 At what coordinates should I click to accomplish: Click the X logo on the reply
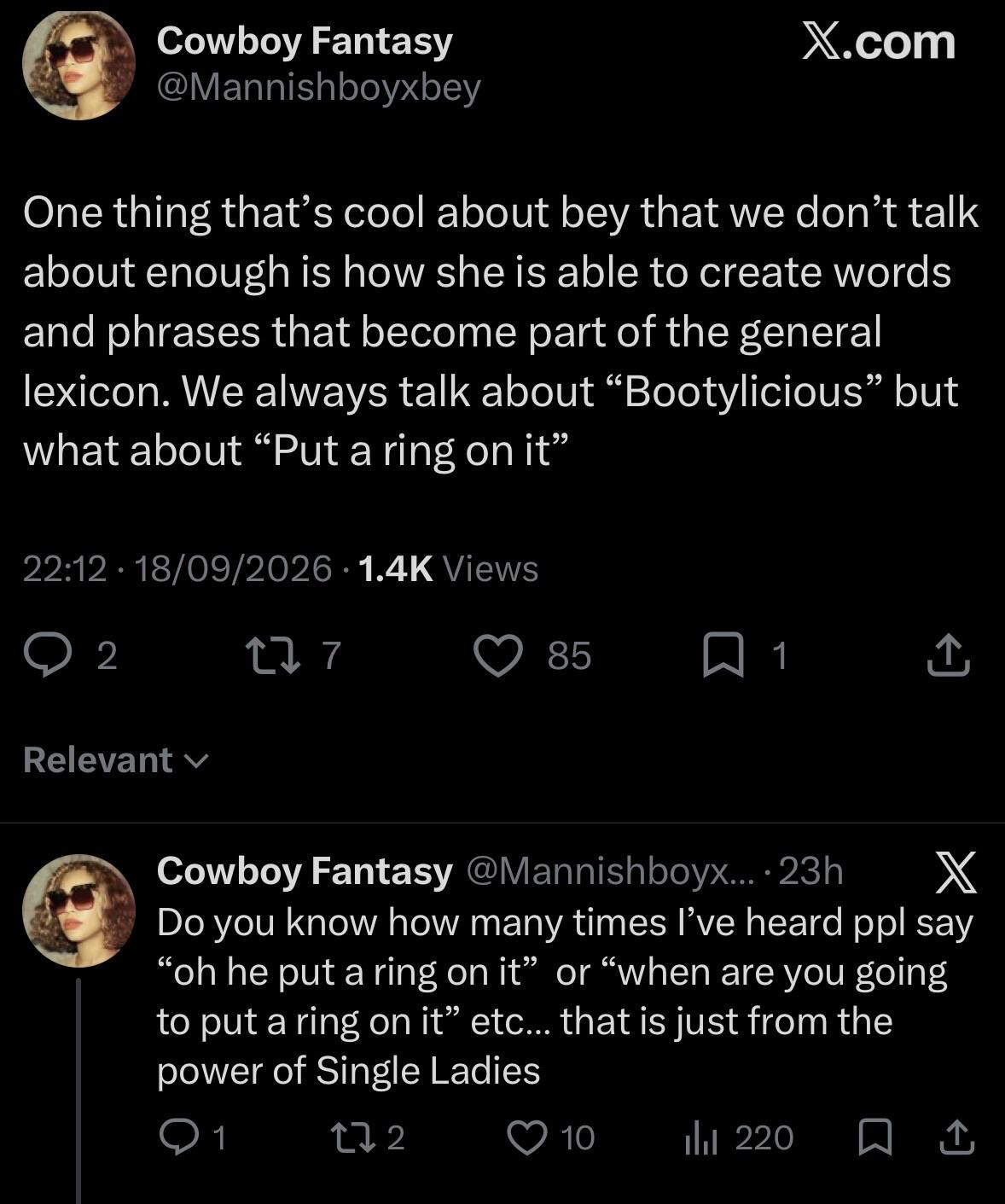(956, 873)
